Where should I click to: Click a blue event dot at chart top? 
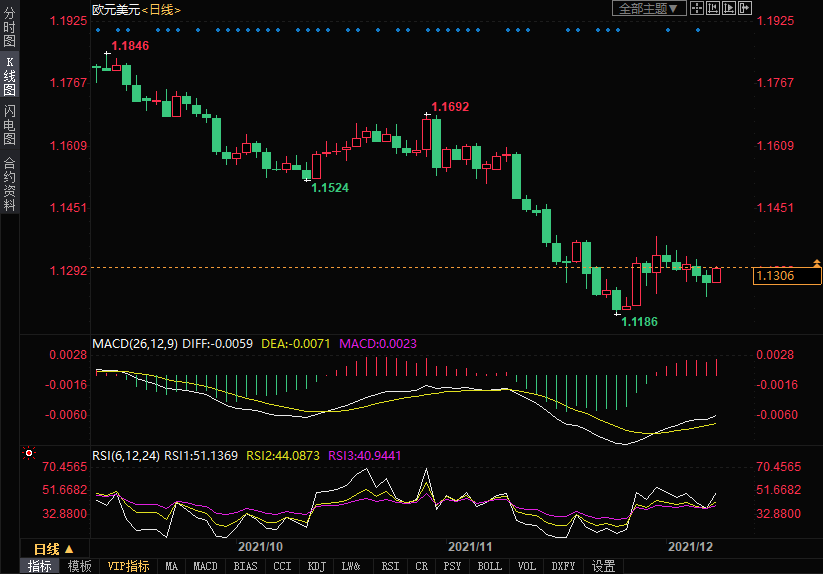(98, 30)
